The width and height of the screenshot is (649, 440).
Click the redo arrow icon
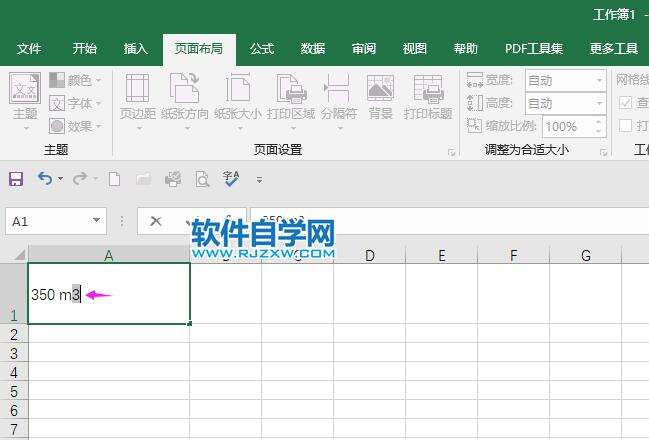80,179
